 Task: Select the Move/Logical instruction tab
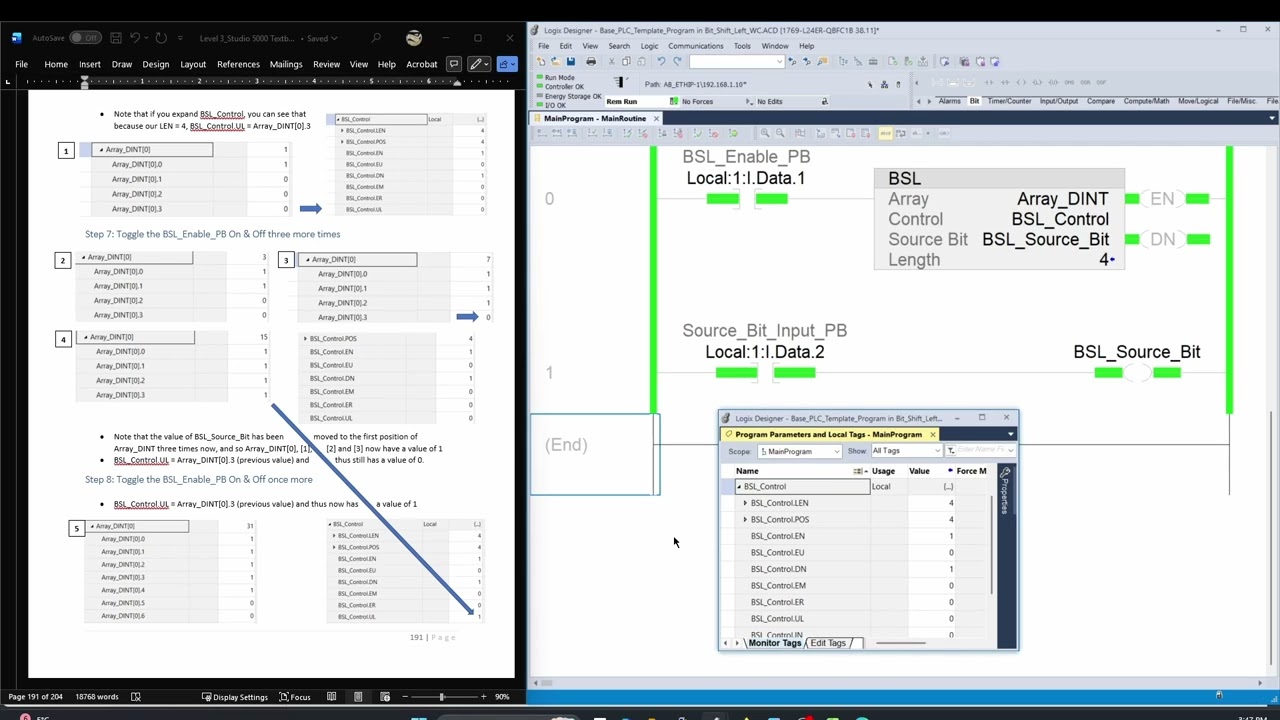point(1198,101)
